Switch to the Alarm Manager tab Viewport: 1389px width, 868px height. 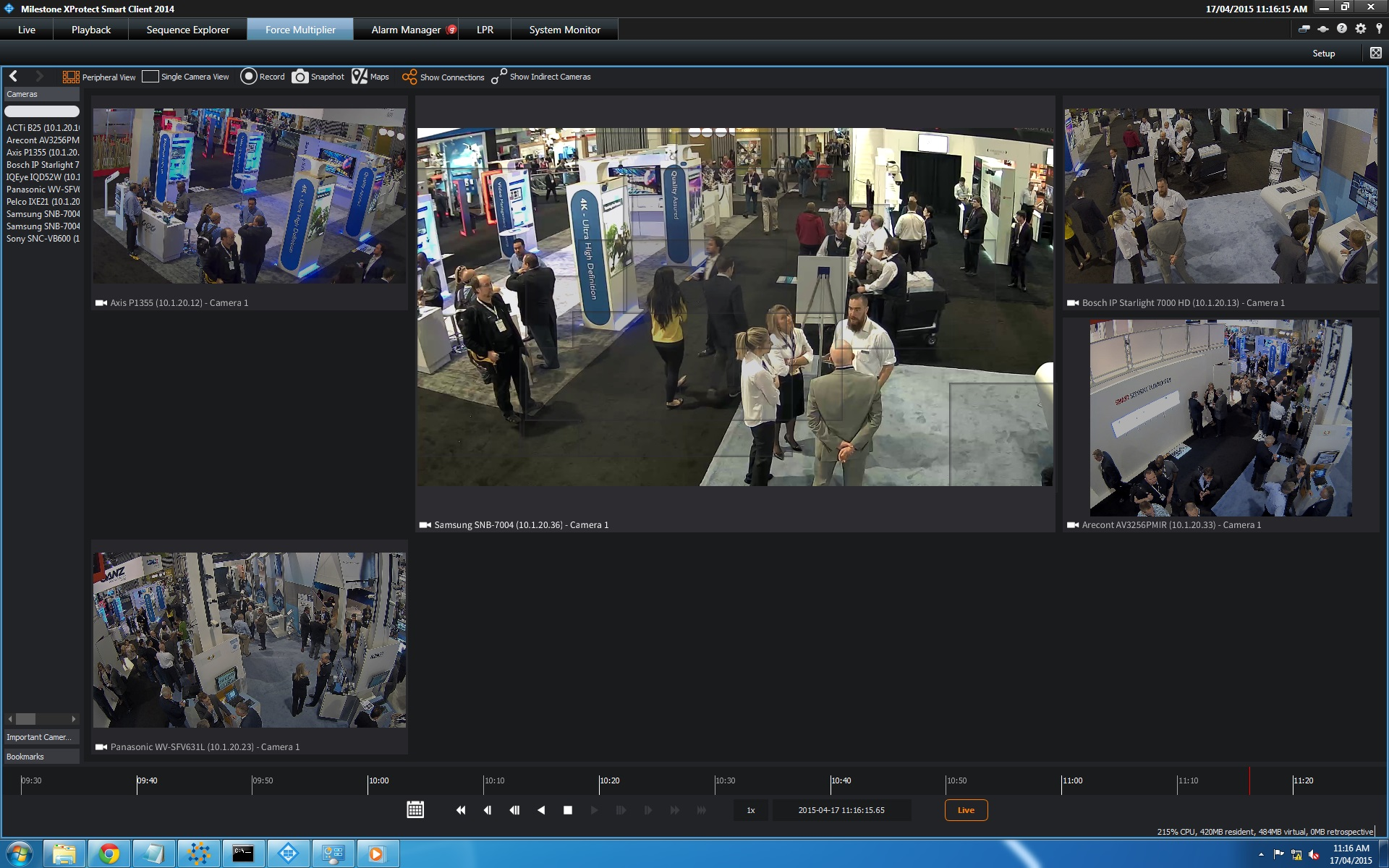coord(405,30)
